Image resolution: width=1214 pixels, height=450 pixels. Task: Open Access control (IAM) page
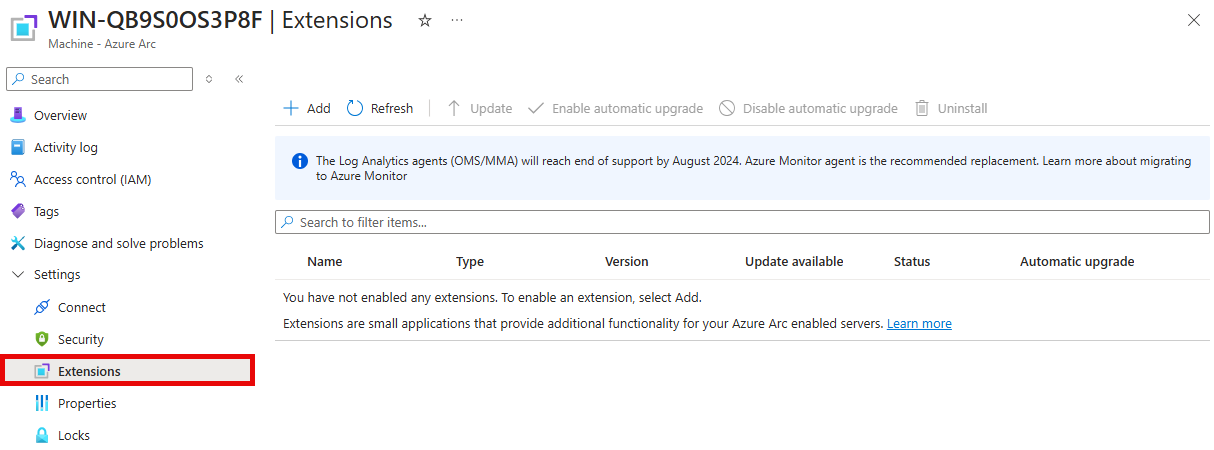[92, 179]
